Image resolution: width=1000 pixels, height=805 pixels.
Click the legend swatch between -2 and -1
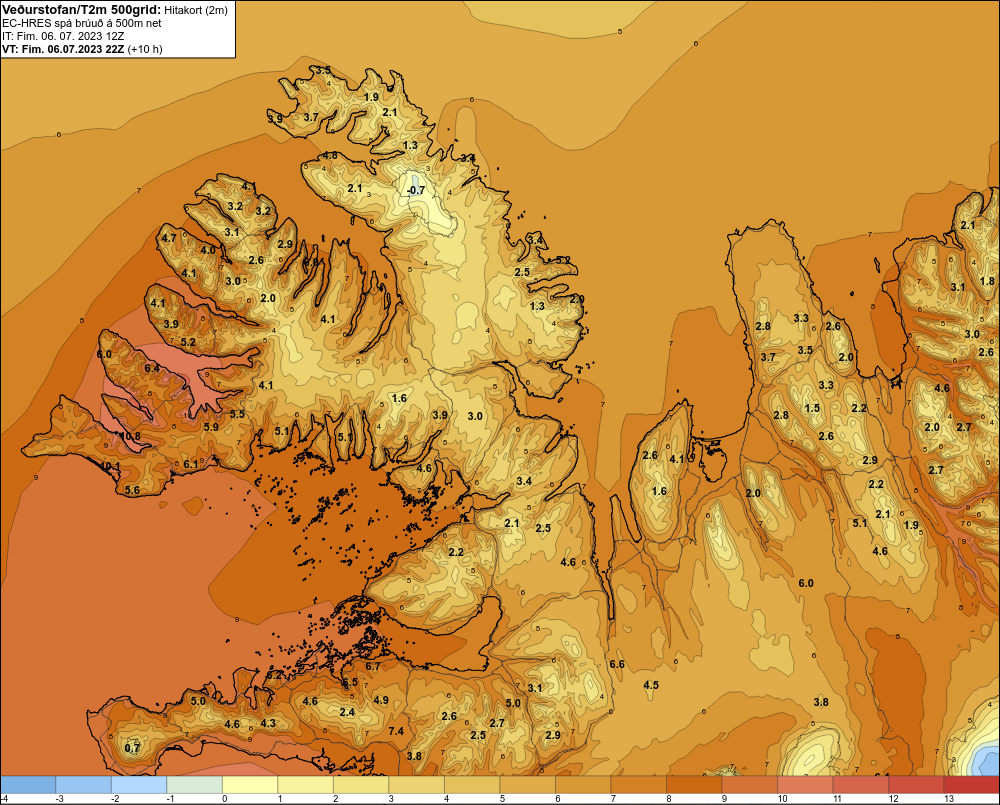click(x=139, y=784)
